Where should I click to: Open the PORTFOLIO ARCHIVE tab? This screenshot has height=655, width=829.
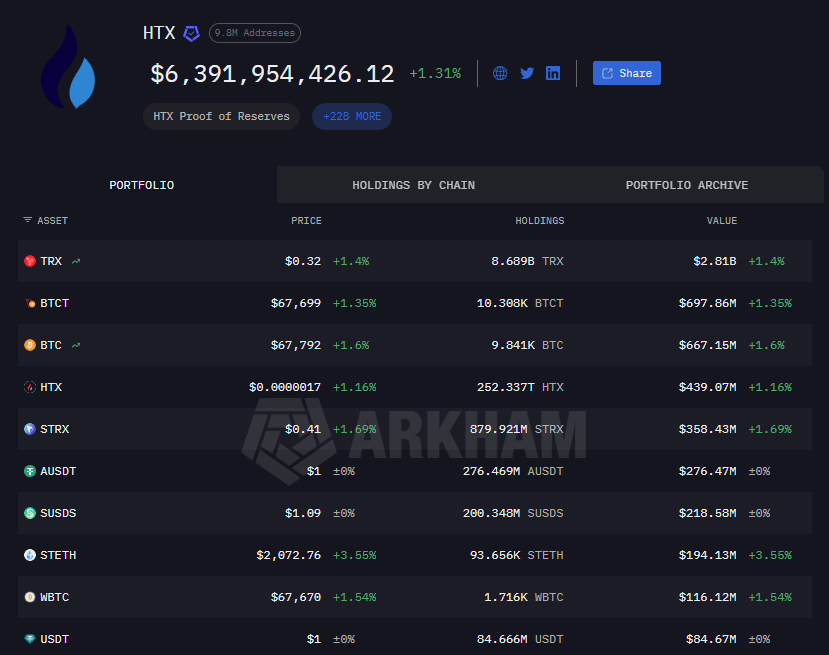point(686,185)
